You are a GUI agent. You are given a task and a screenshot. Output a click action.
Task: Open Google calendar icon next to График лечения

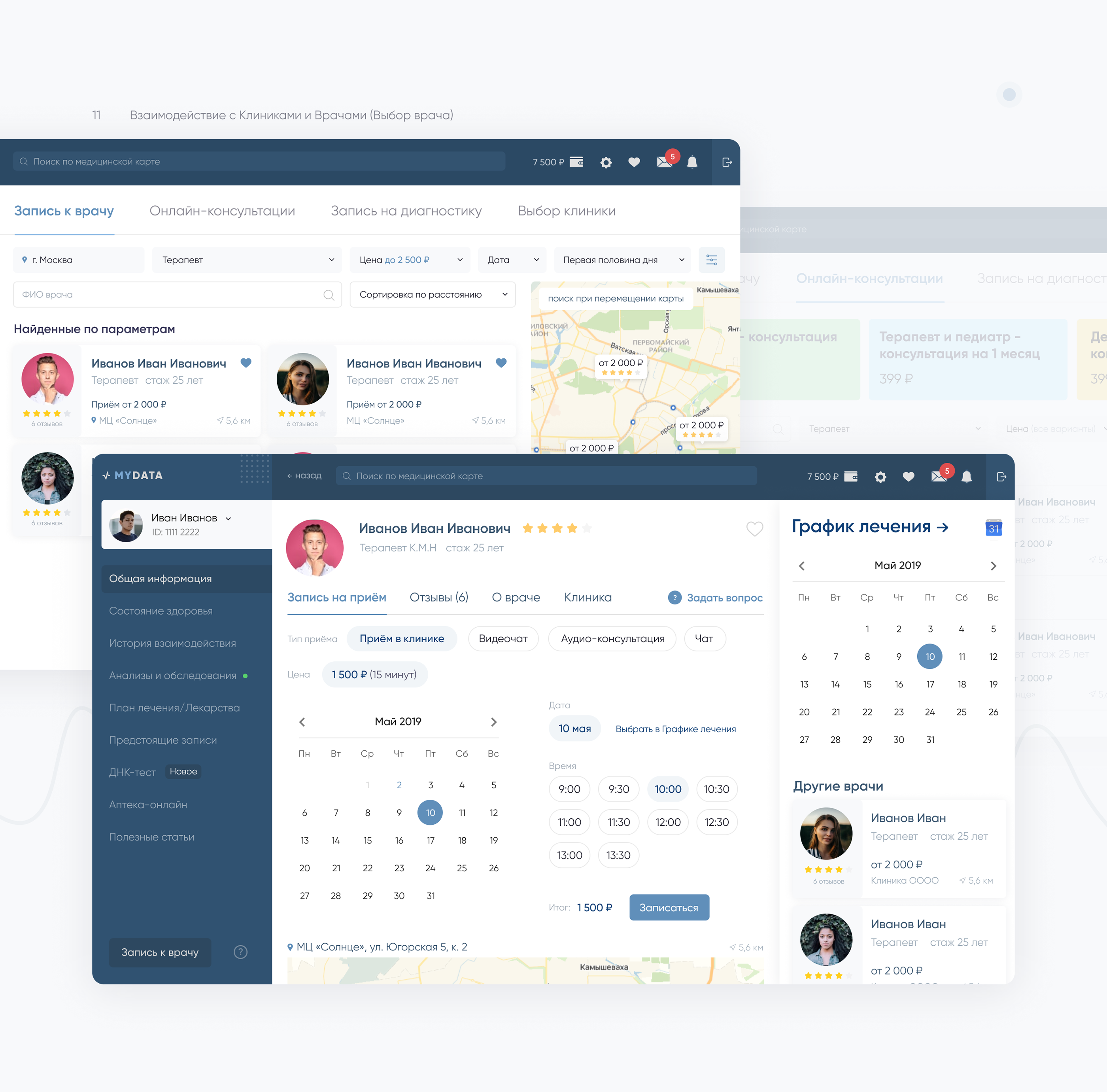[994, 527]
